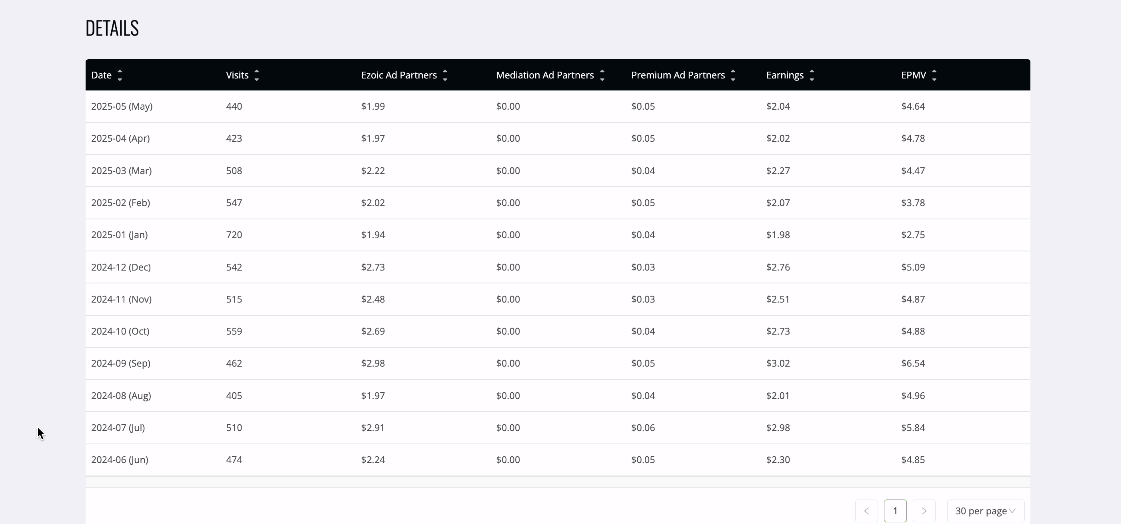Click the EPMV value $4.64
Viewport: 1121px width, 524px height.
(913, 107)
